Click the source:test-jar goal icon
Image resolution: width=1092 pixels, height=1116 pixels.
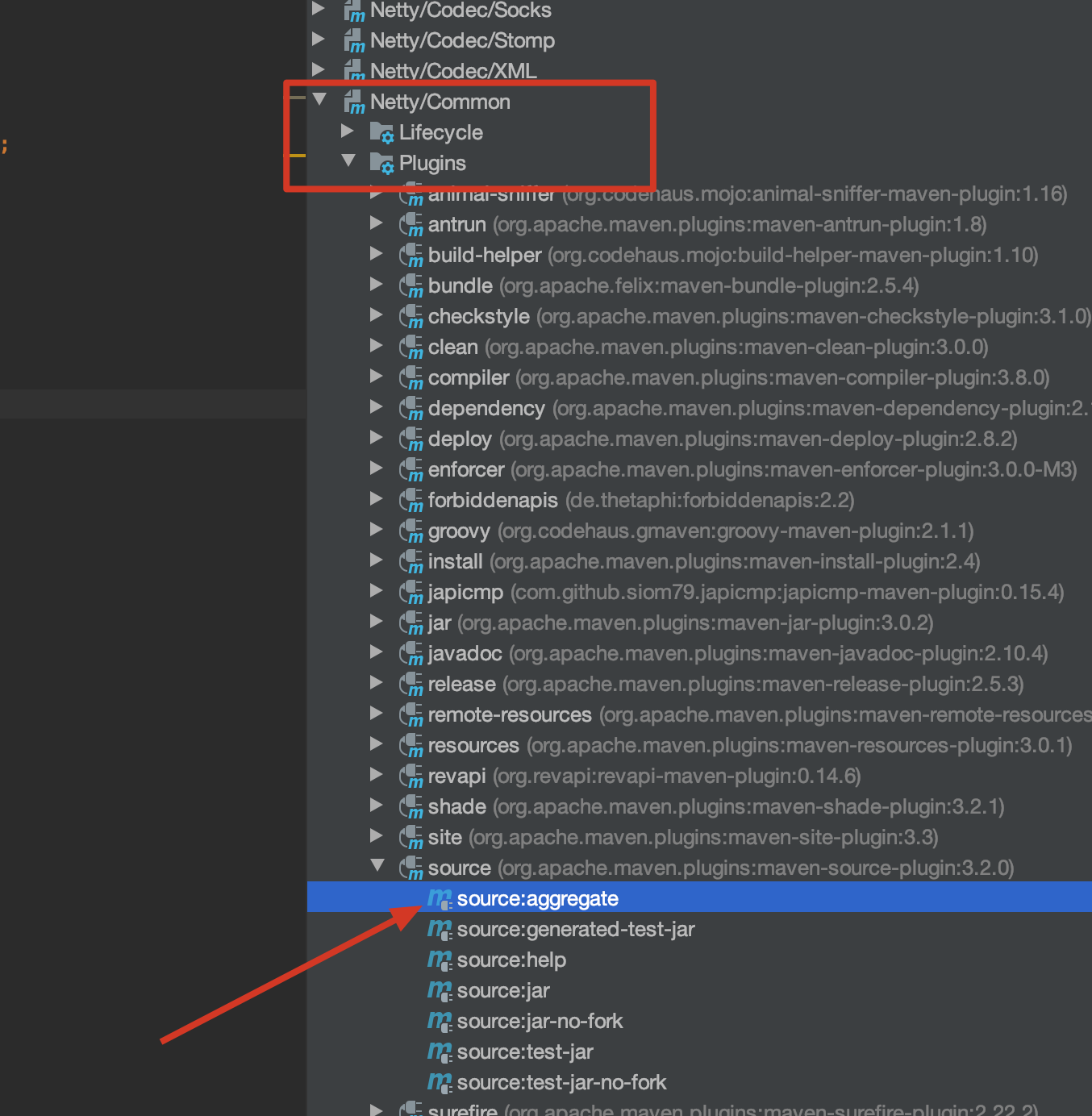tap(440, 1051)
